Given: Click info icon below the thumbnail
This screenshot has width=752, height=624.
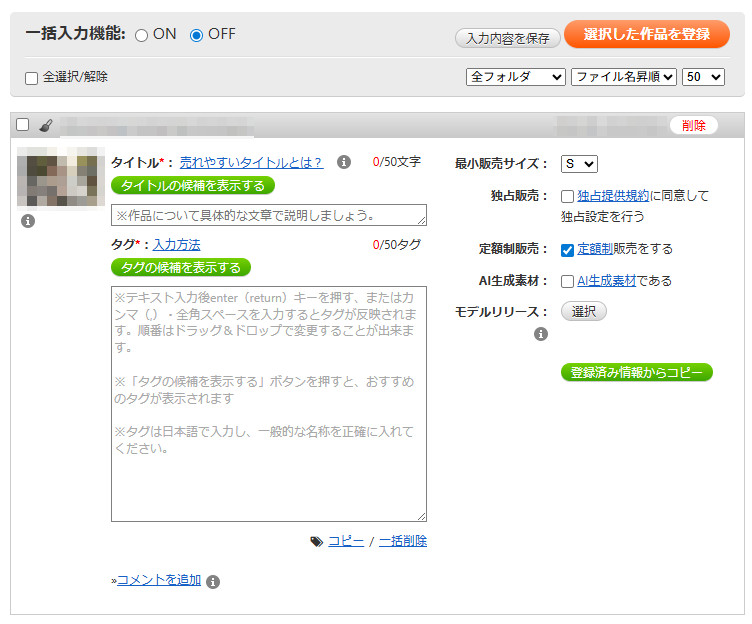Looking at the screenshot, I should click(x=28, y=221).
